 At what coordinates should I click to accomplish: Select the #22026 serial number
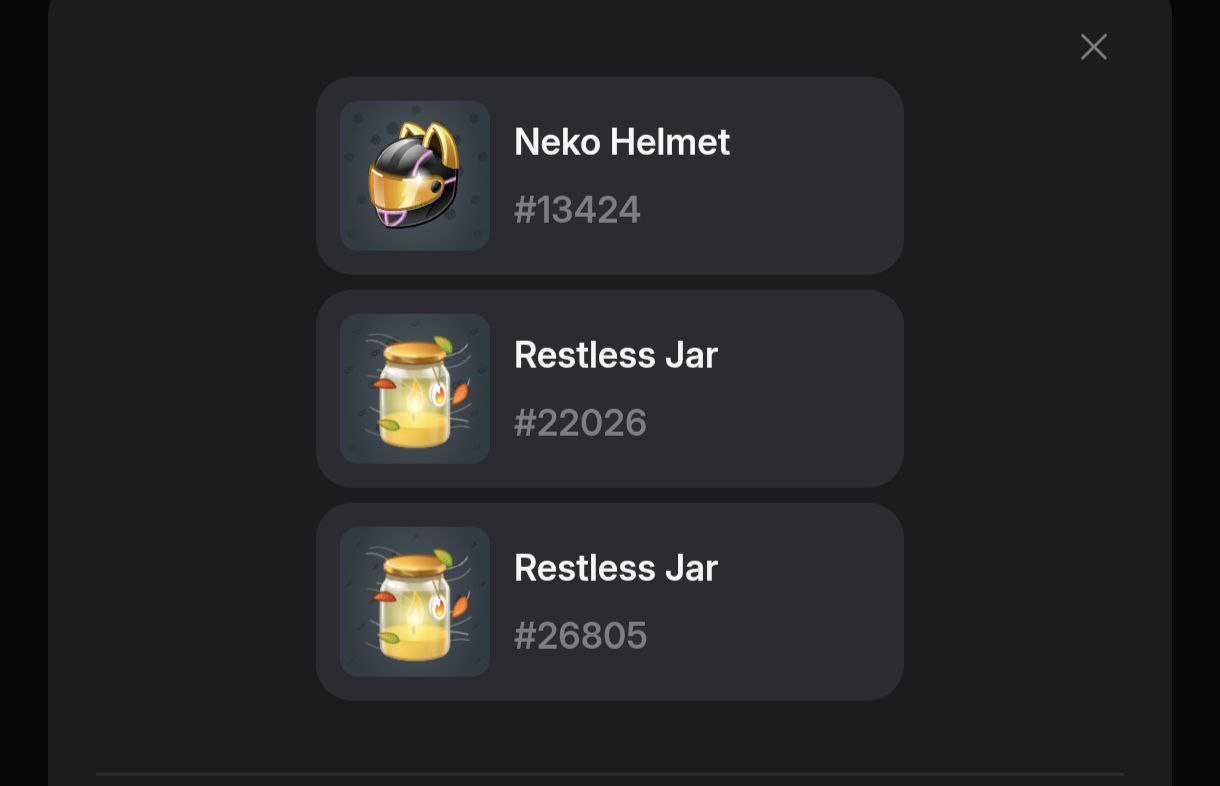coord(580,423)
